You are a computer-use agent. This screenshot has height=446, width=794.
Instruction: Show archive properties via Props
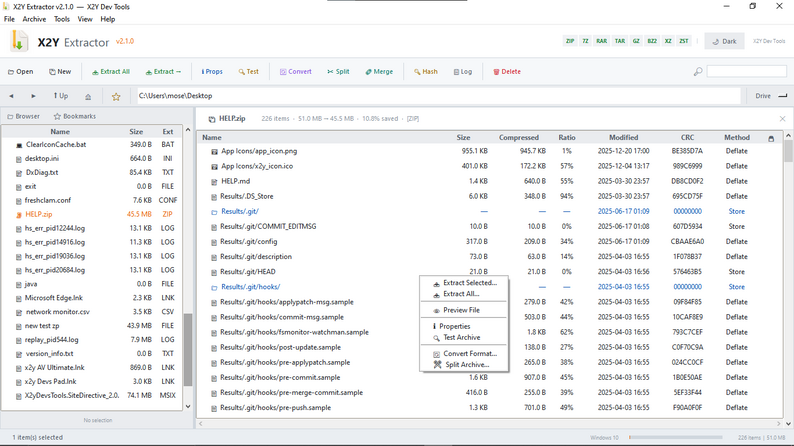point(212,71)
